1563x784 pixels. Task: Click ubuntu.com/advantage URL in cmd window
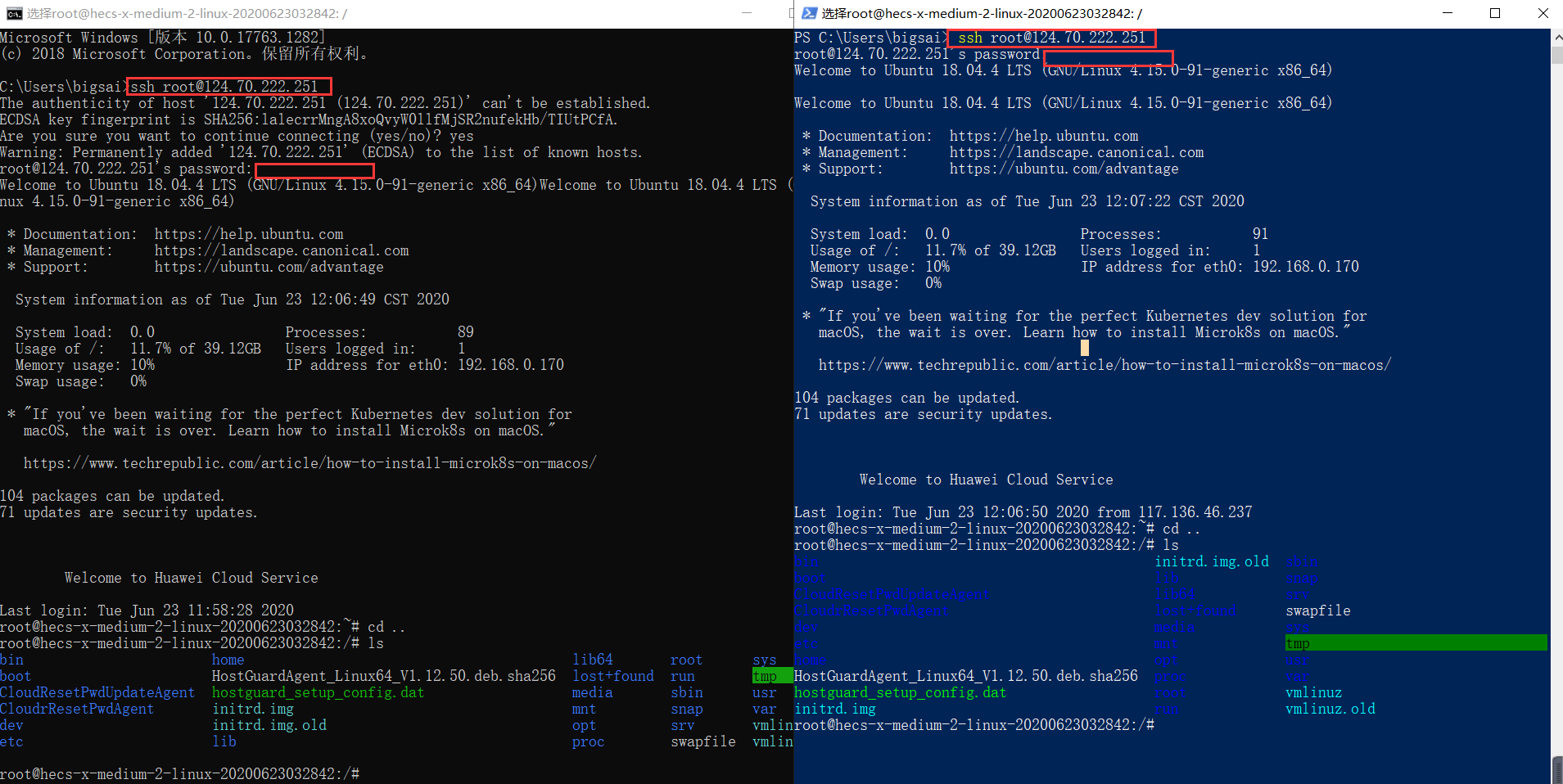pos(269,267)
